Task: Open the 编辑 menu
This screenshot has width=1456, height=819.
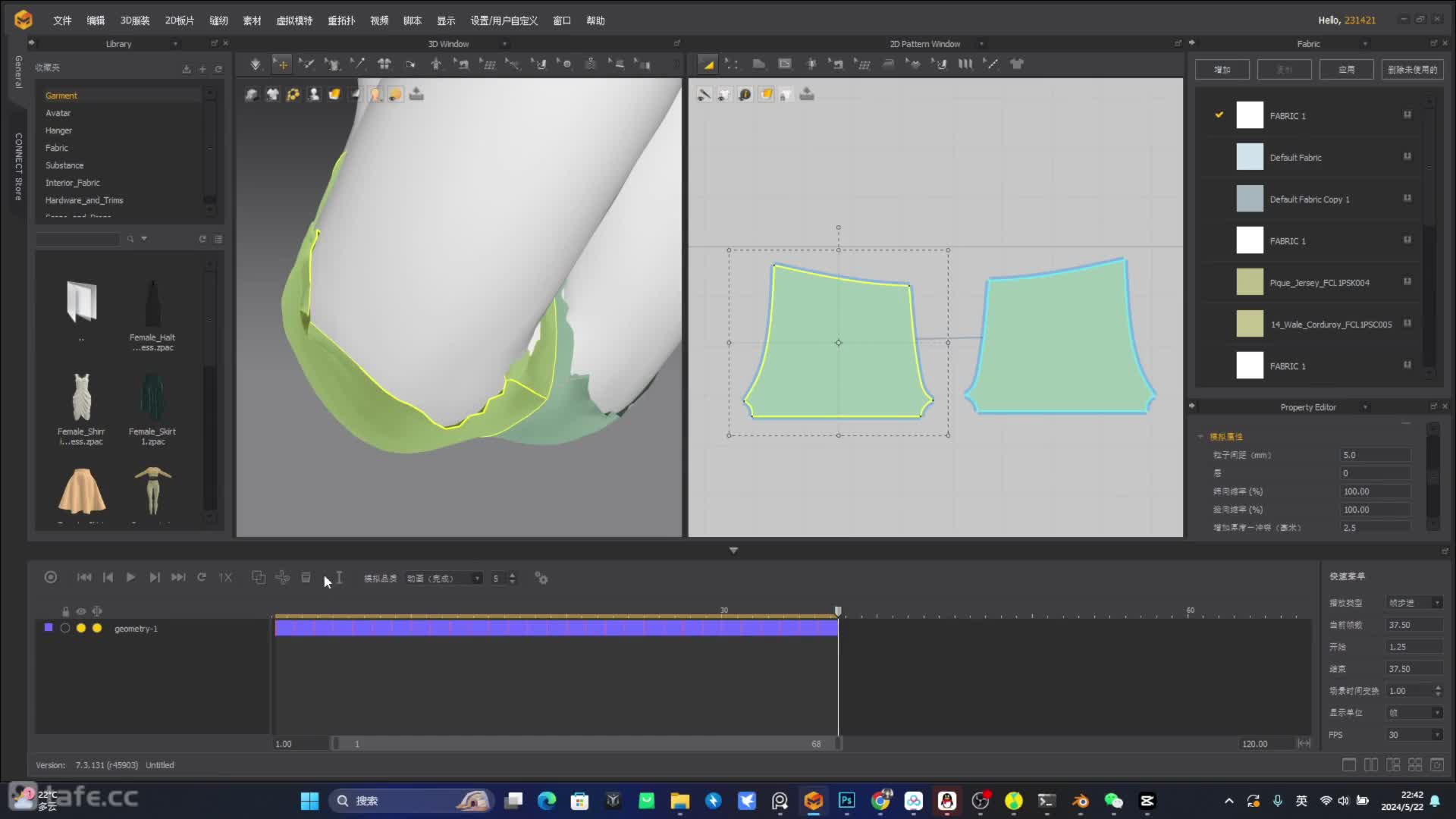Action: pos(96,20)
